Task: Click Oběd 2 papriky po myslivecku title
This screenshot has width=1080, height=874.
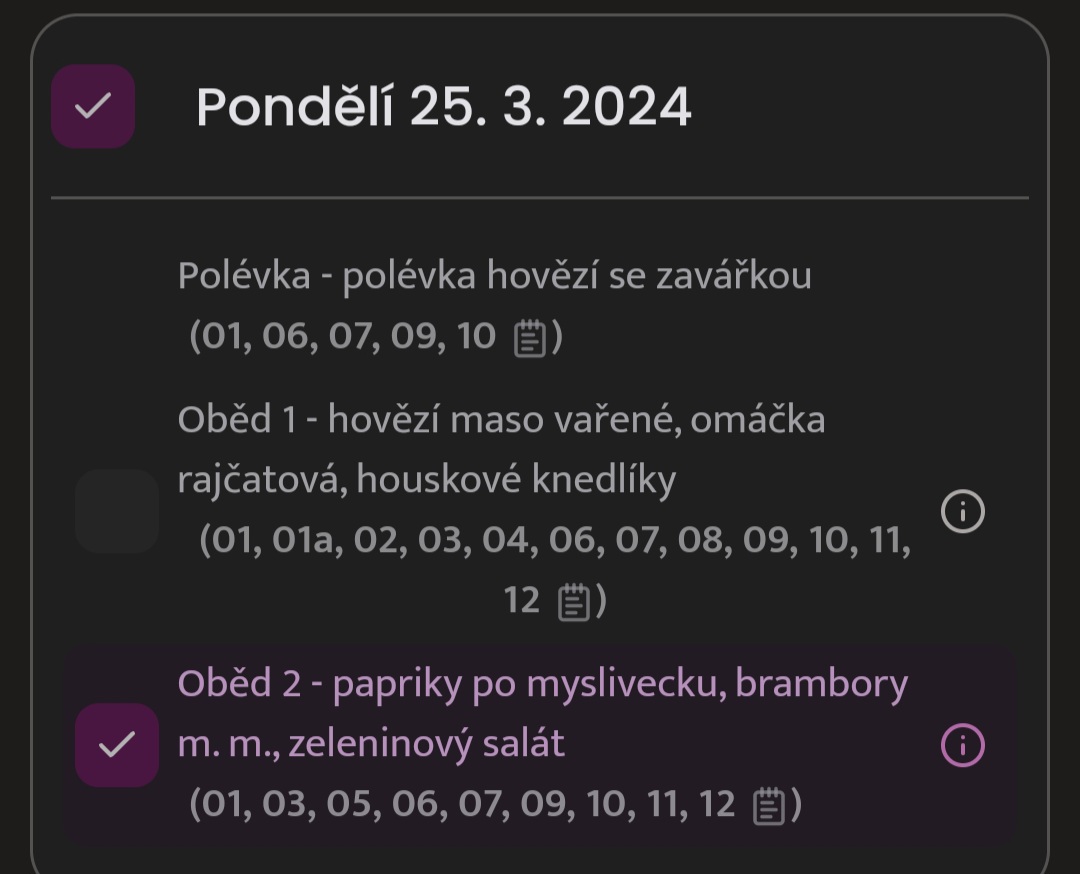Action: click(x=543, y=714)
